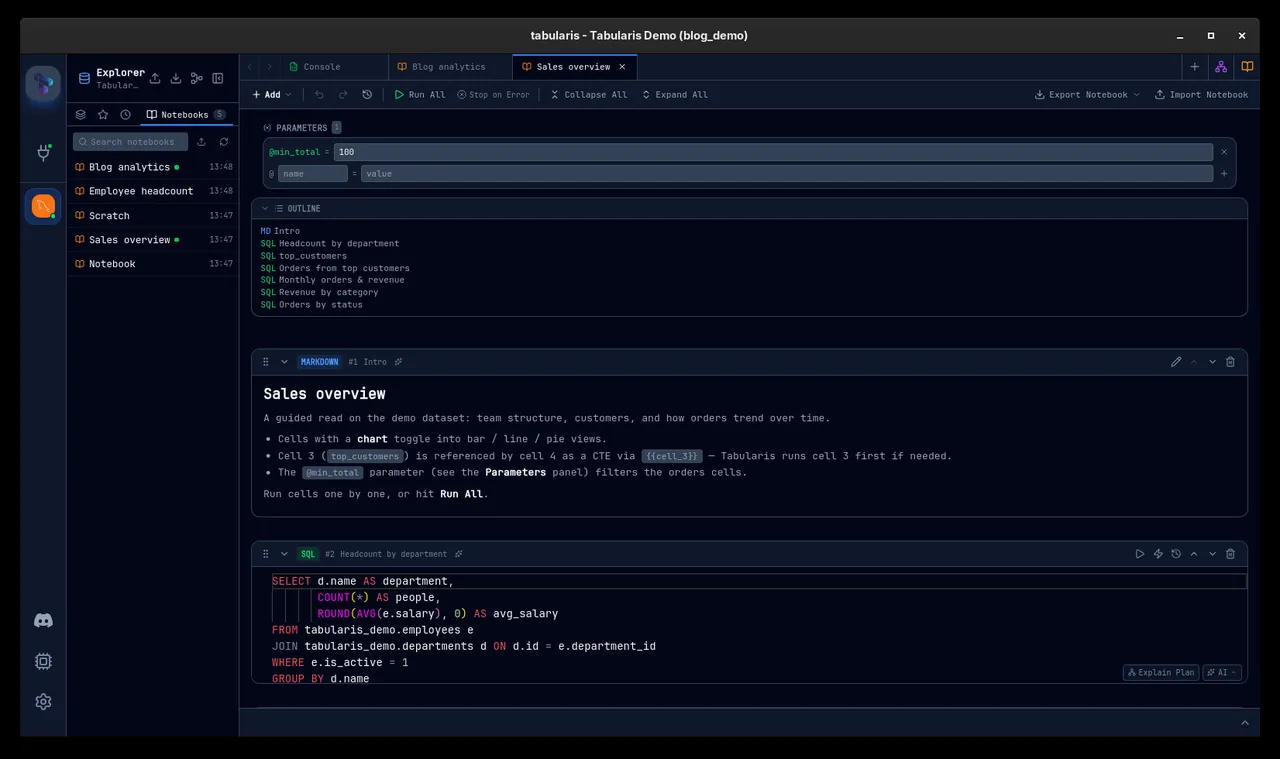Edit the Intro markdown cell with pencil icon

click(x=1176, y=362)
